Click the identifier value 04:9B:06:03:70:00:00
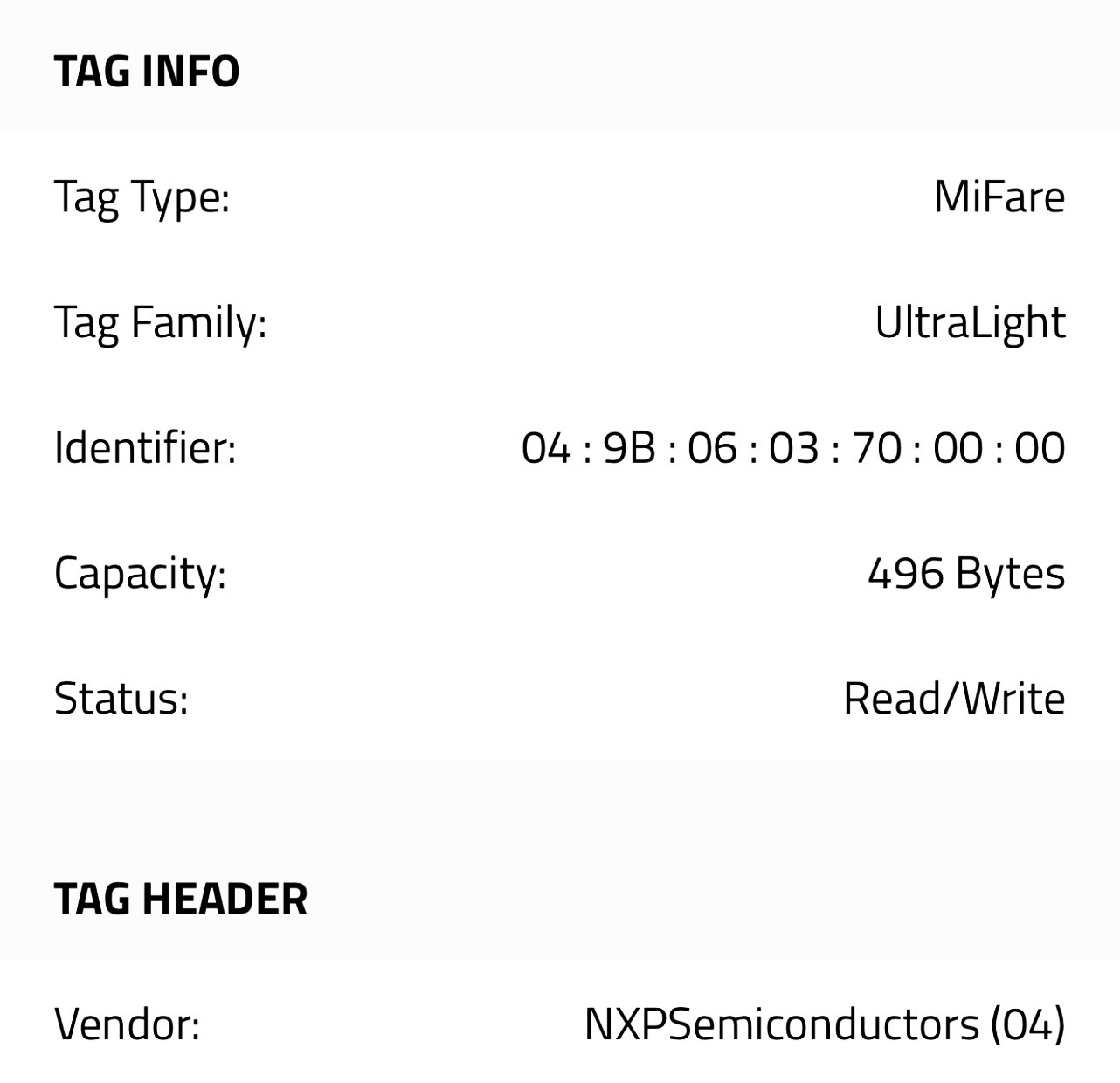The height and width of the screenshot is (1083, 1120). (x=793, y=447)
